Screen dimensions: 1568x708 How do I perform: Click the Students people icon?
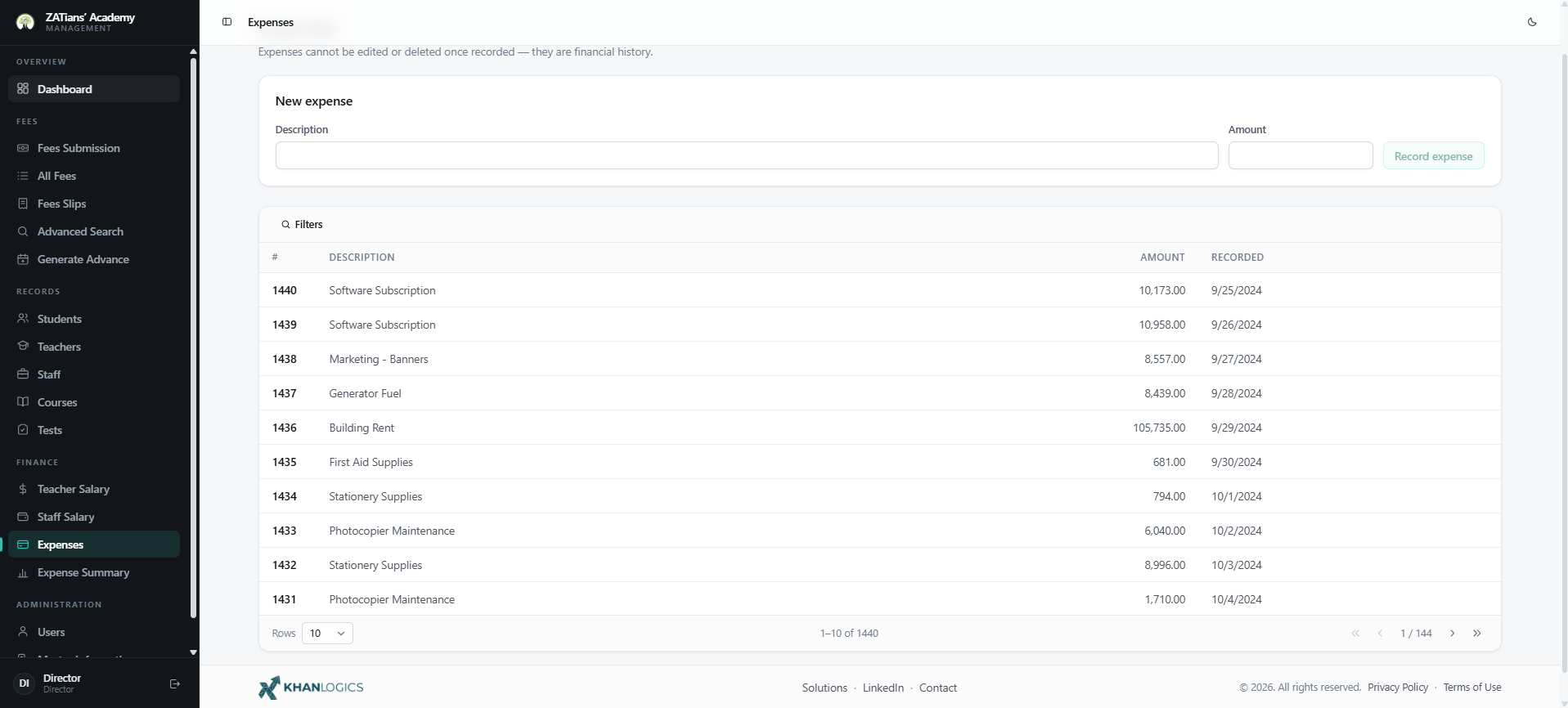23,318
